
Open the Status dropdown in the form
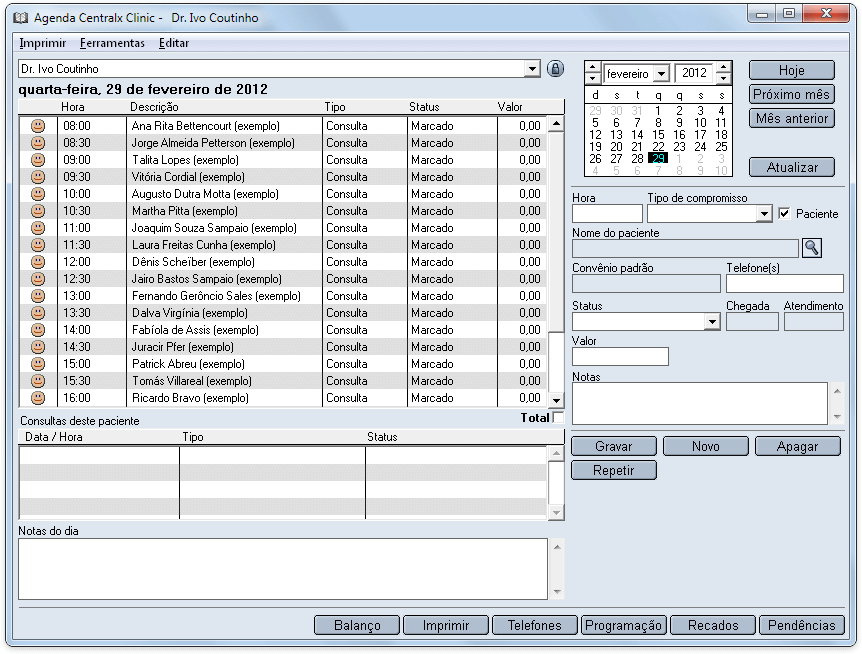712,322
